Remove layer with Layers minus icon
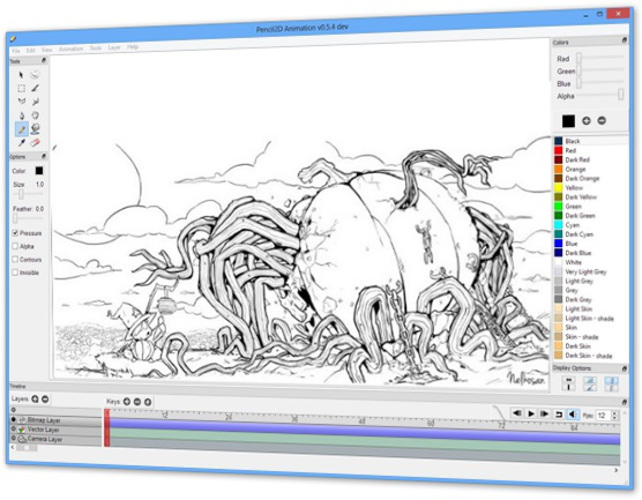This screenshot has height=500, width=642. [45, 399]
